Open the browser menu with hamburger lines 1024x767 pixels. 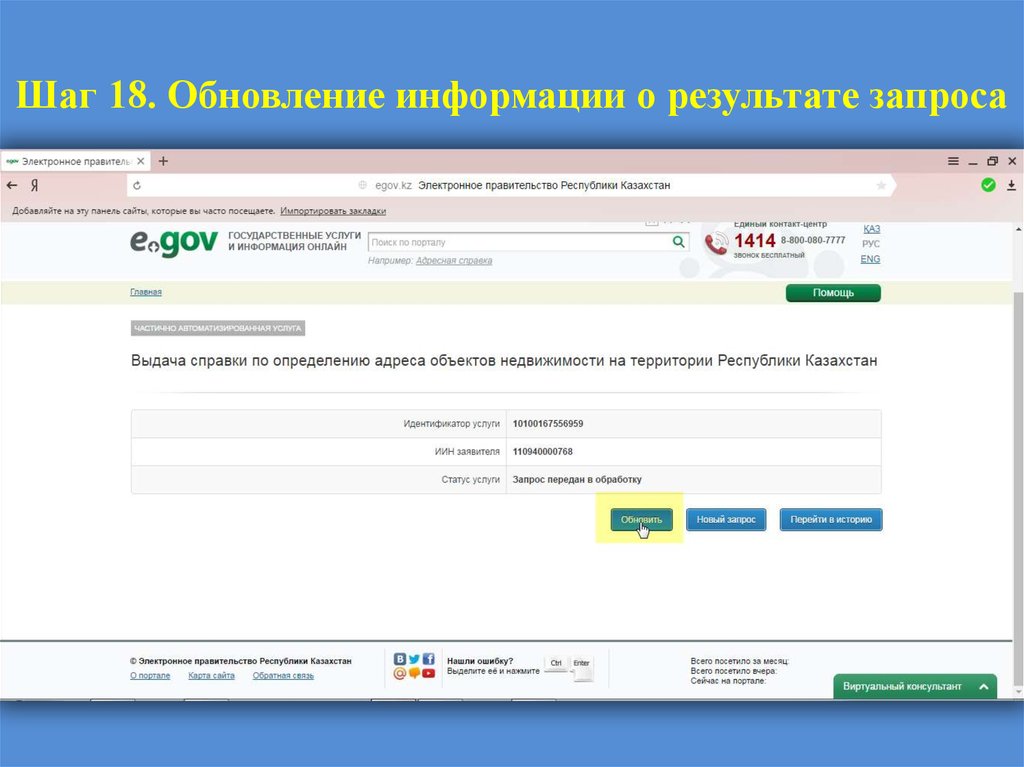[x=954, y=159]
